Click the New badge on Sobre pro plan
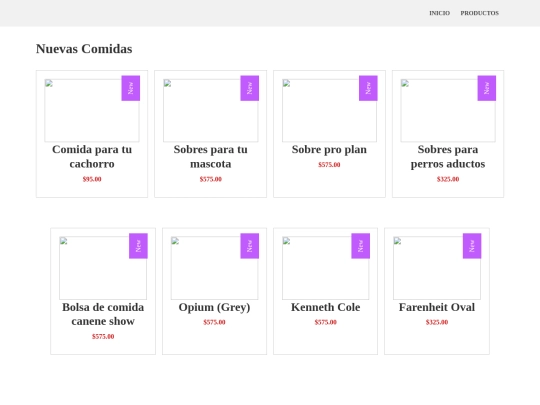The image size is (540, 405). (x=368, y=88)
